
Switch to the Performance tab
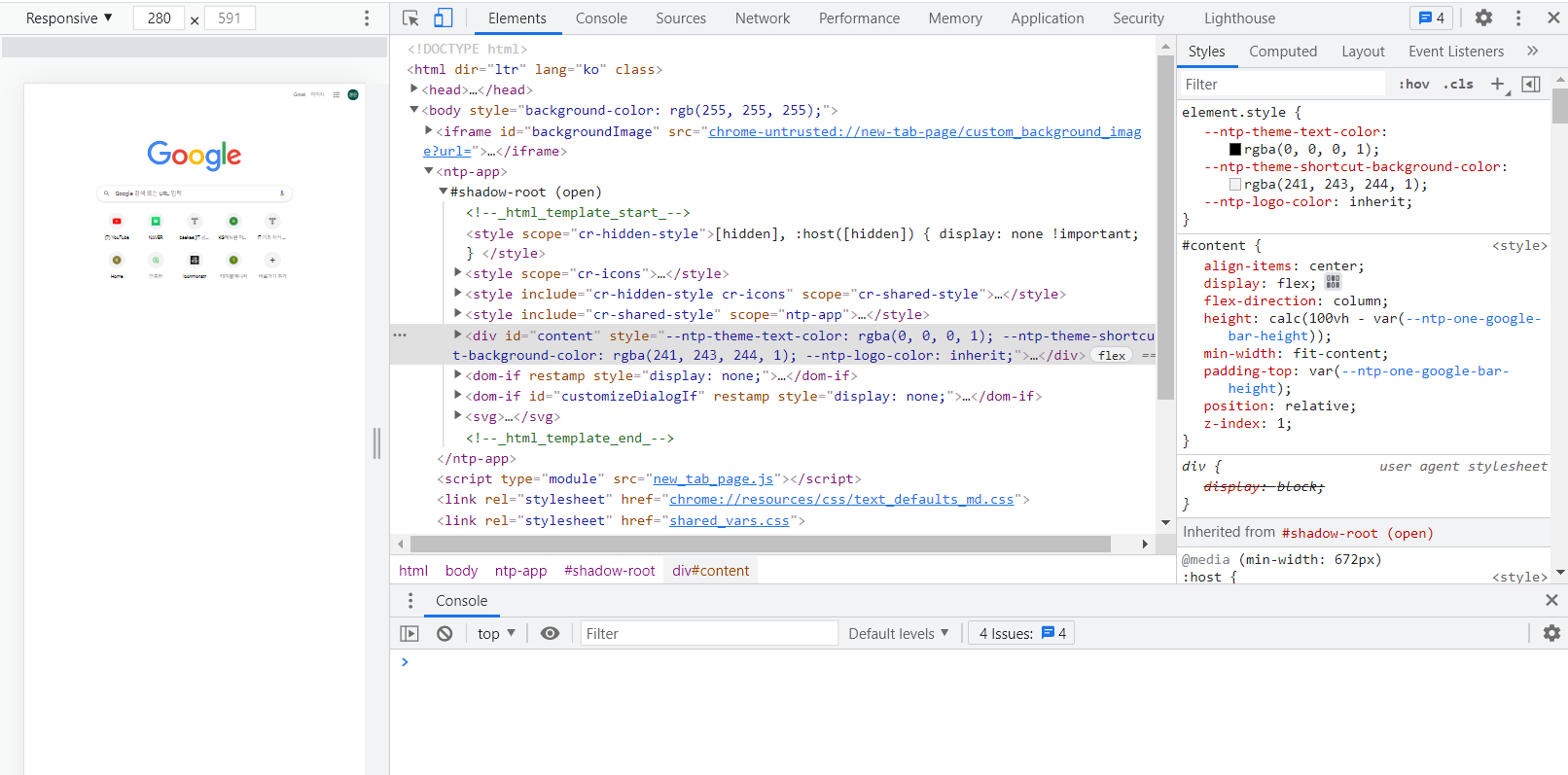tap(859, 18)
